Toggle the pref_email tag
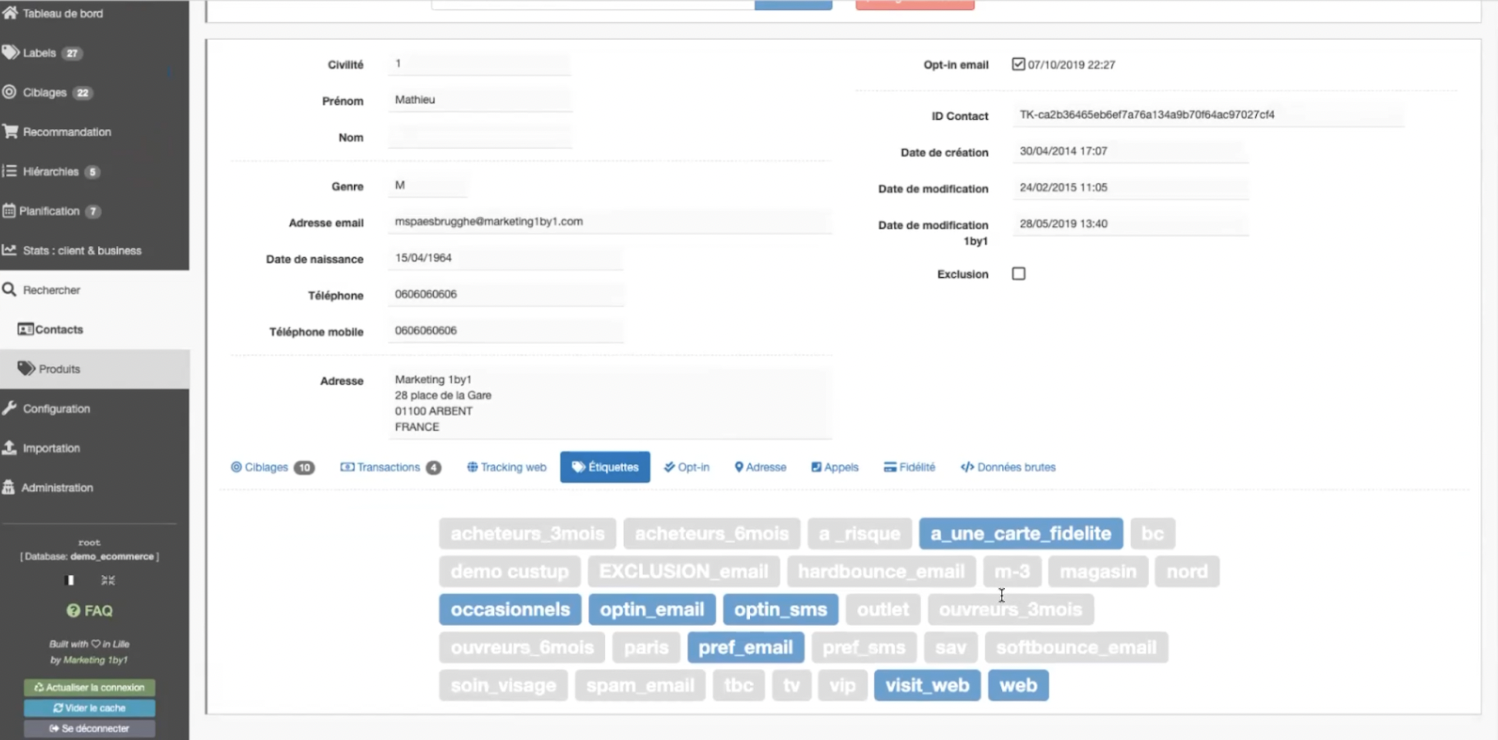 (746, 647)
